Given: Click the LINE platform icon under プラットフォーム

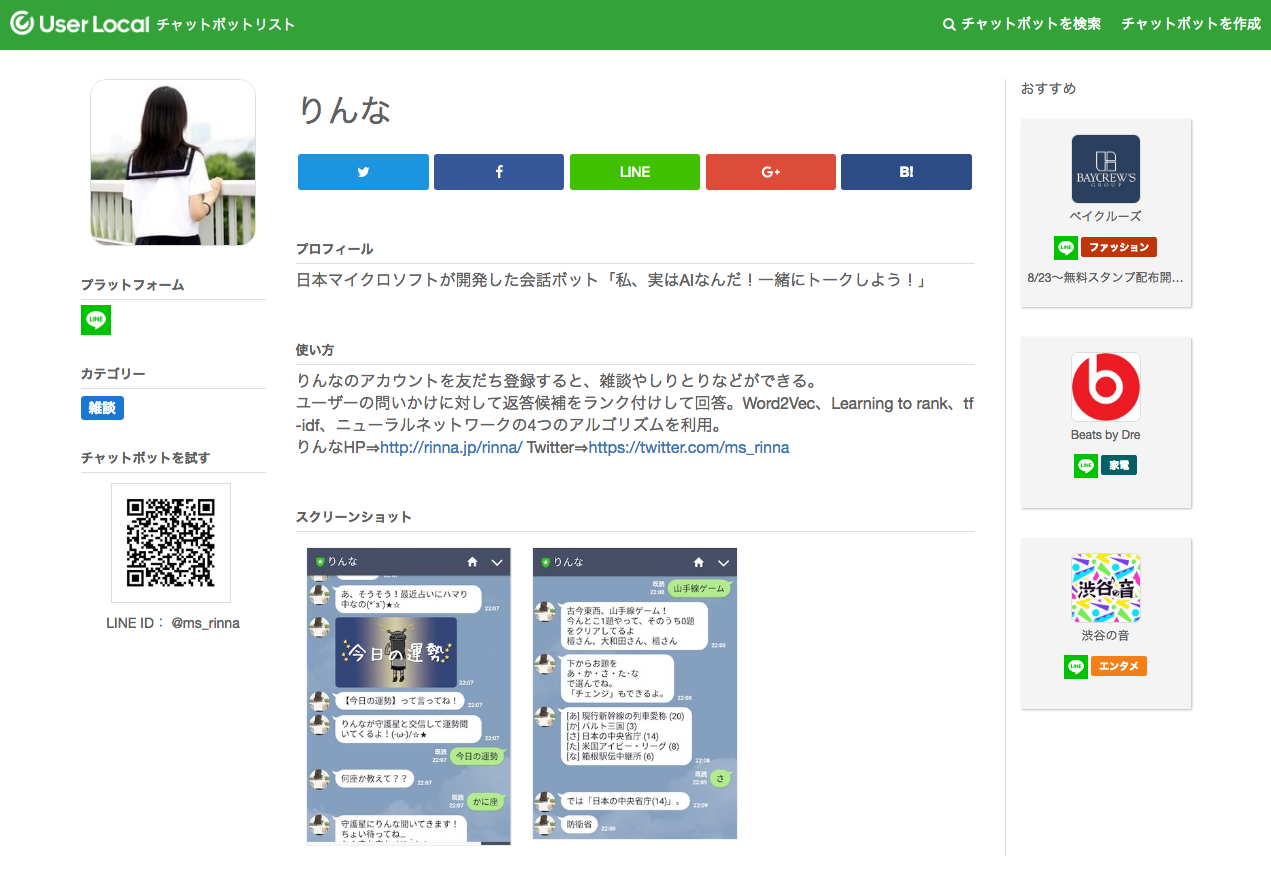Looking at the screenshot, I should coord(96,320).
